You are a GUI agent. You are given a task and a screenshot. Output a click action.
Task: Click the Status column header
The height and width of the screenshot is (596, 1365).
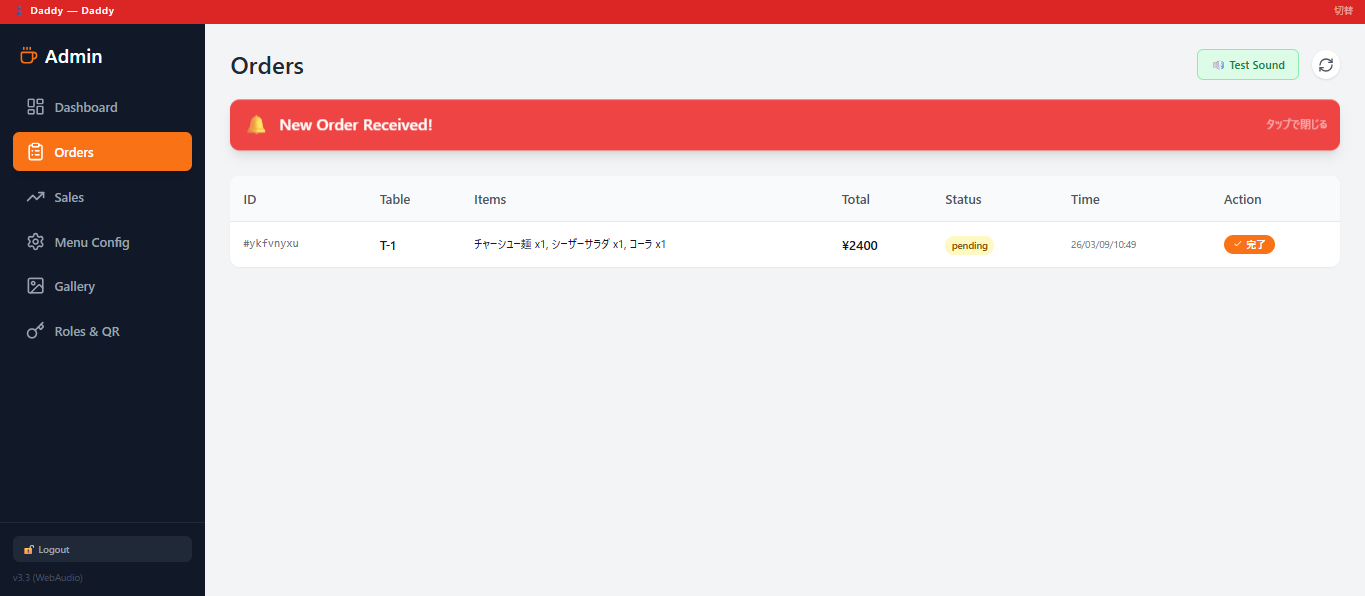tap(963, 199)
